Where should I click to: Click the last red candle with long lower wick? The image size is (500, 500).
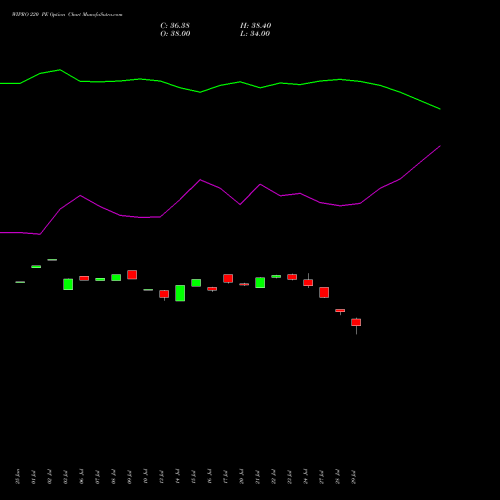356,322
